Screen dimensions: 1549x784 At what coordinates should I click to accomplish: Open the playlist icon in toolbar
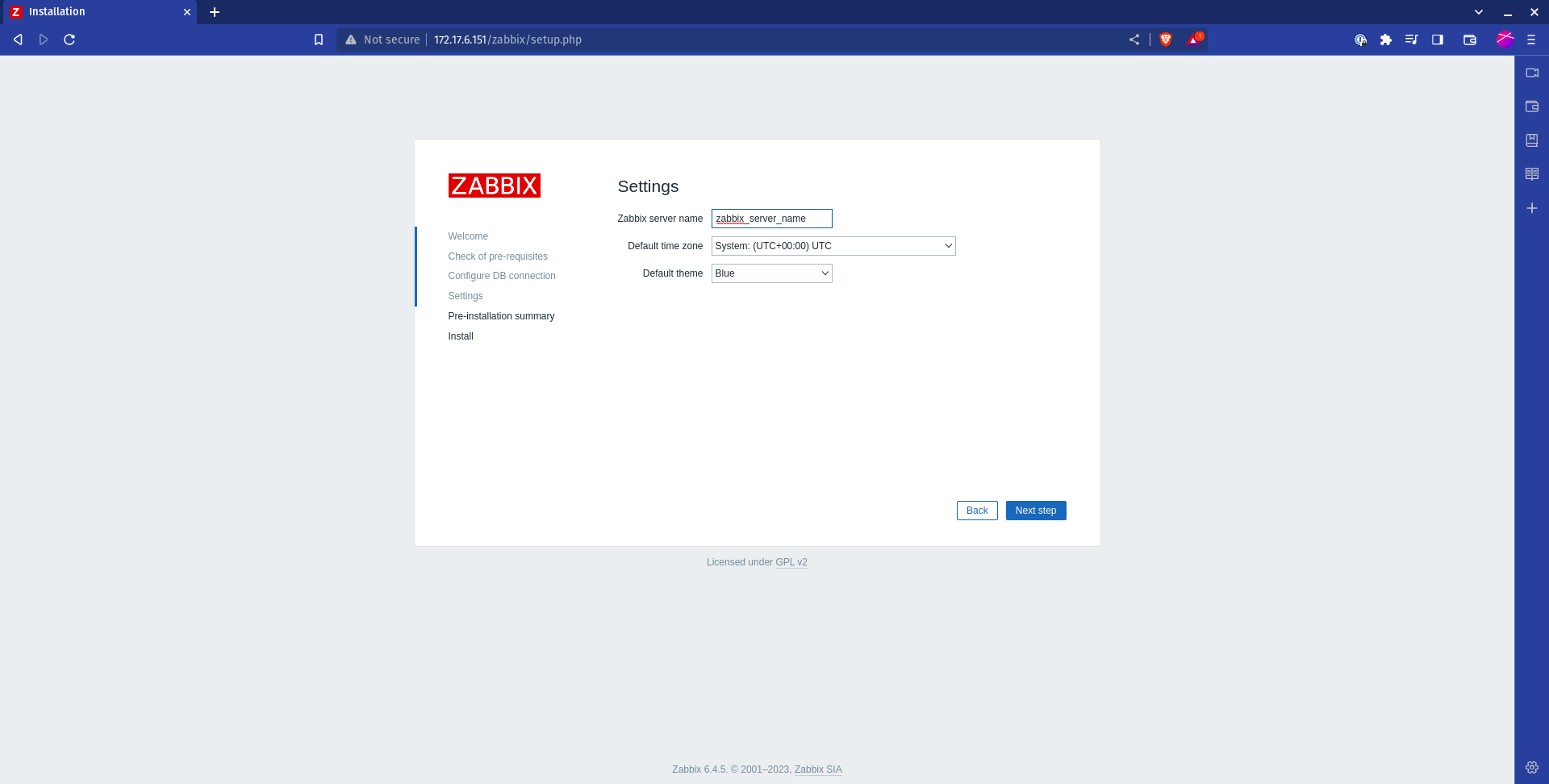pyautogui.click(x=1411, y=40)
